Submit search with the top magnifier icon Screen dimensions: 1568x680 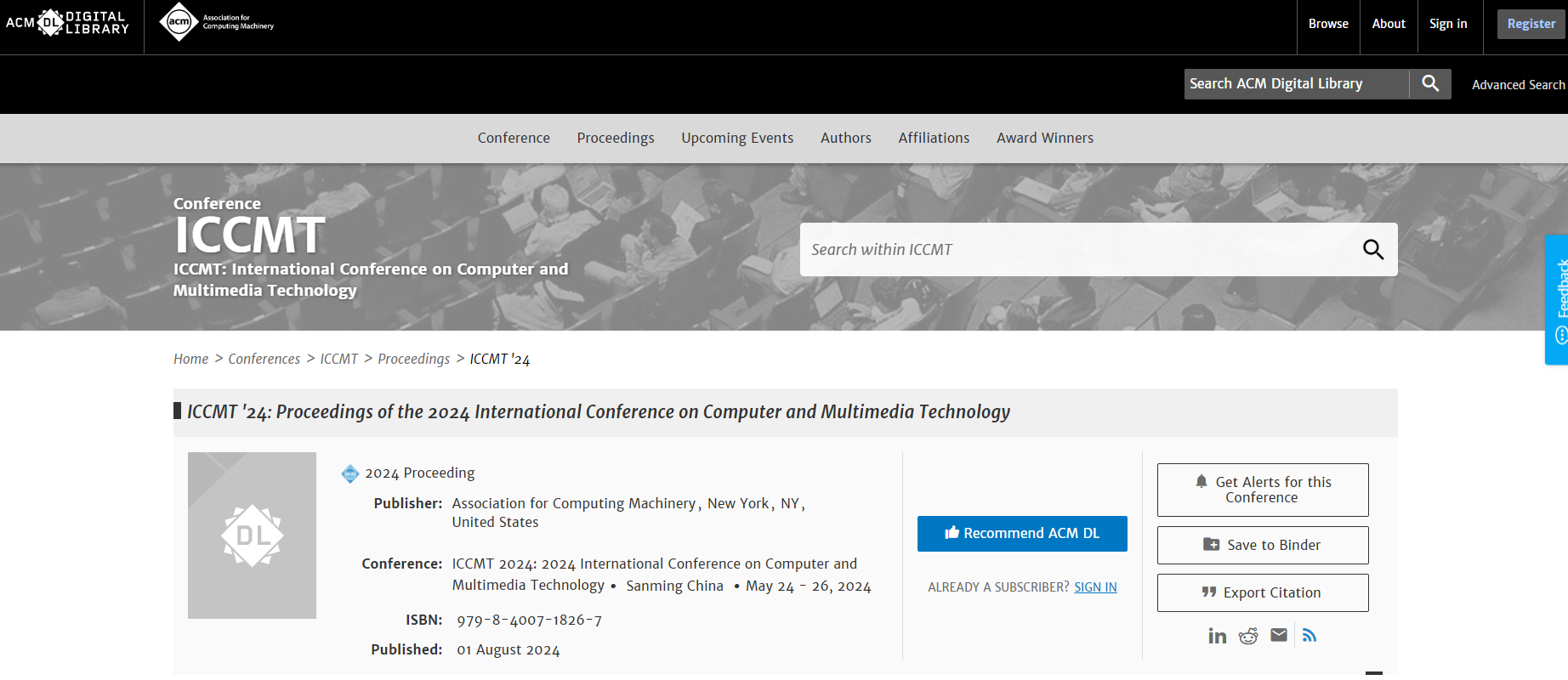(x=1430, y=83)
